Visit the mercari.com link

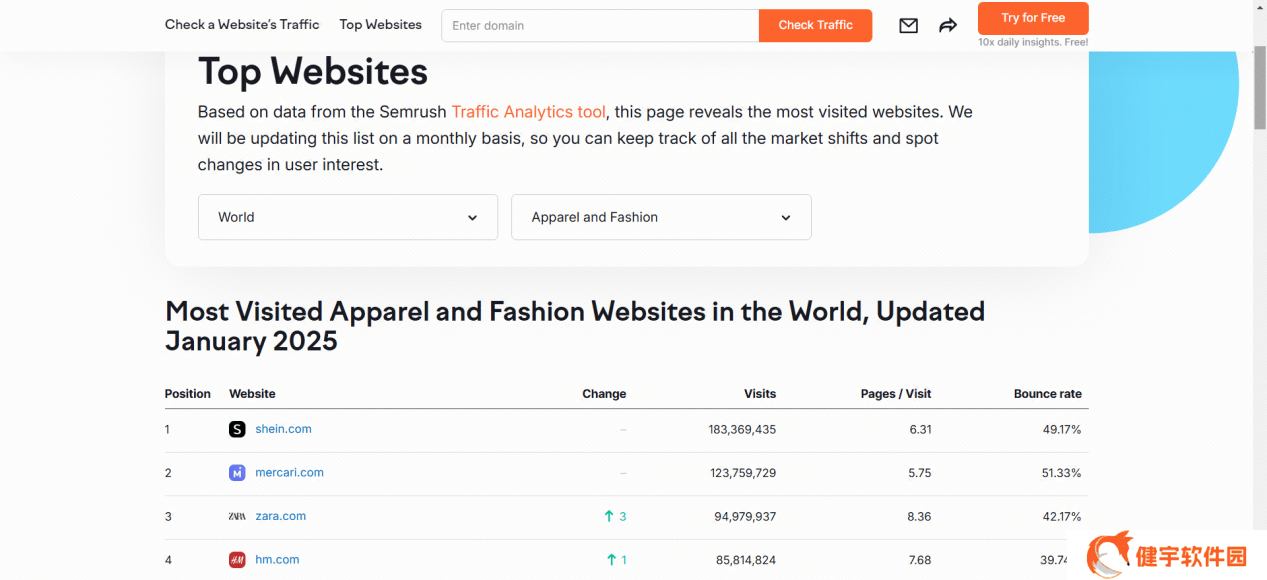pyautogui.click(x=289, y=473)
